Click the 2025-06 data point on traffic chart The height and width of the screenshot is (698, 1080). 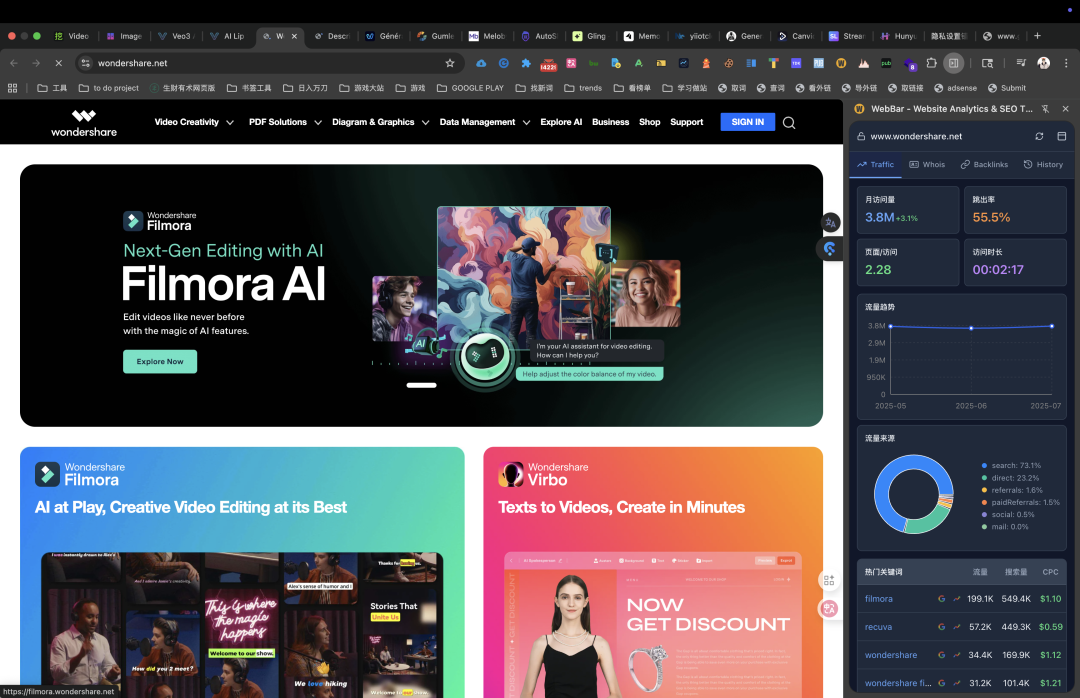pyautogui.click(x=971, y=328)
